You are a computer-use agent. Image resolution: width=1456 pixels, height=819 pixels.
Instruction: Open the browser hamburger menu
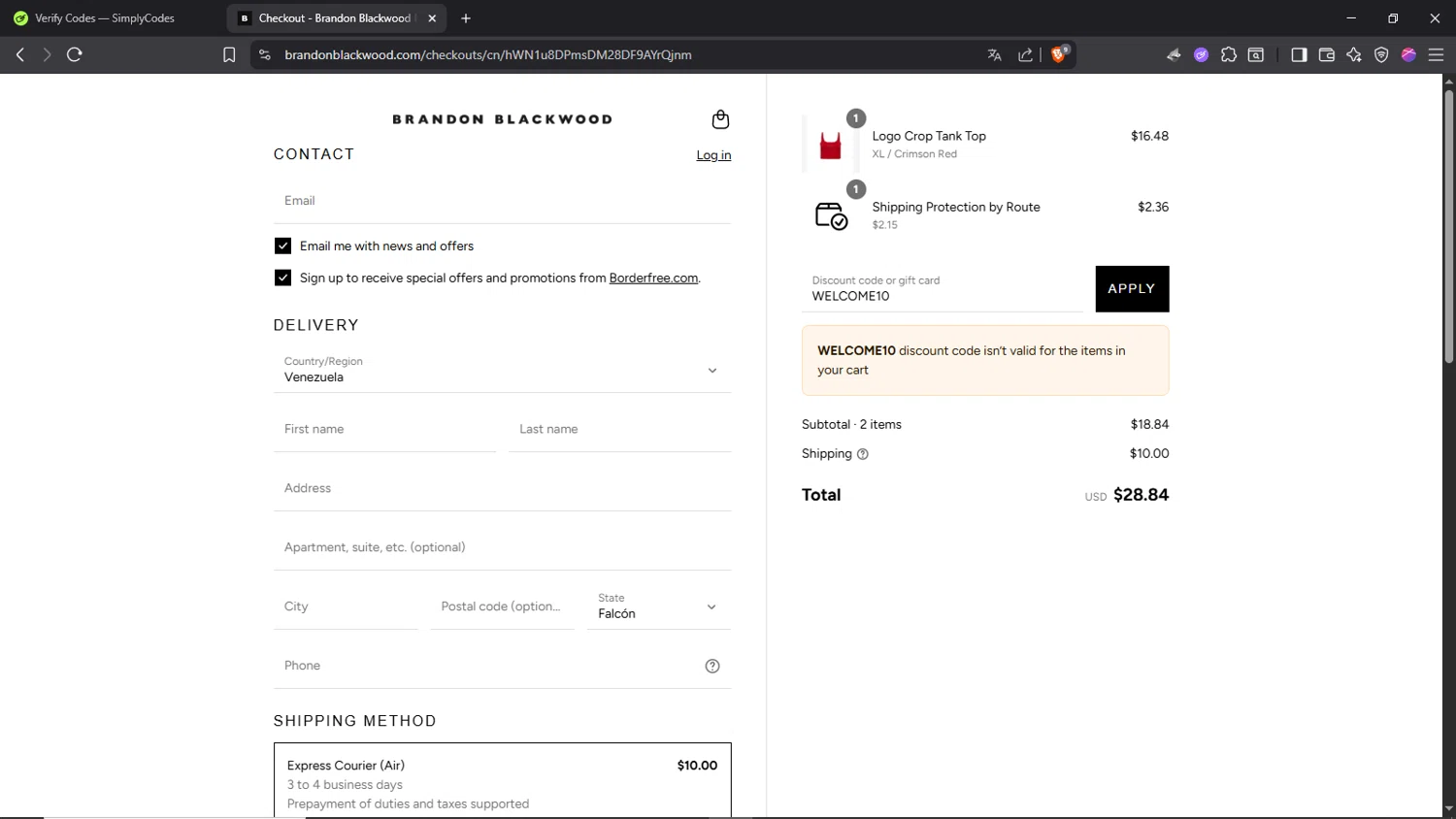click(1437, 55)
